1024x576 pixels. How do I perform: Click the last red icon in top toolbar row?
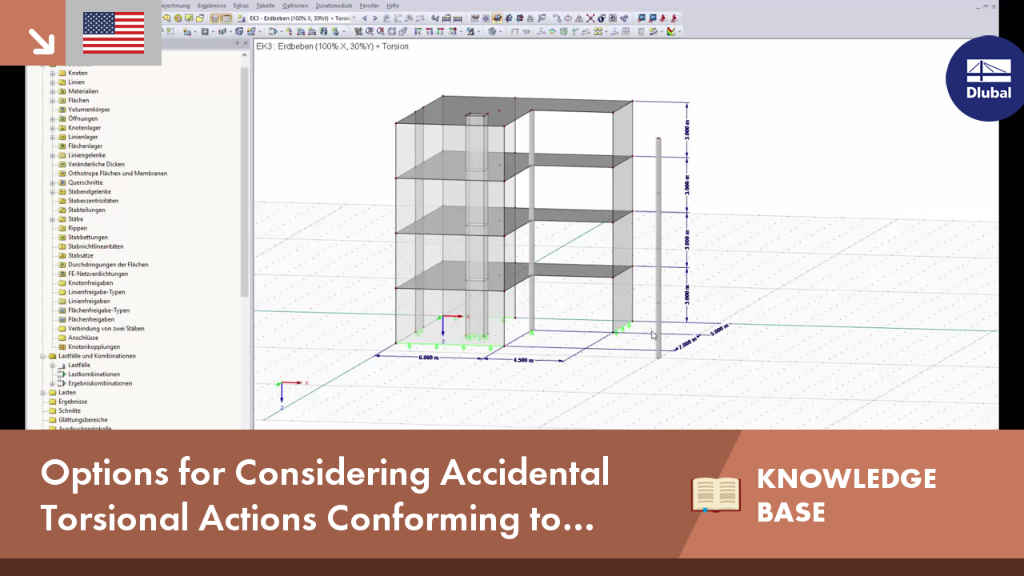(x=674, y=18)
